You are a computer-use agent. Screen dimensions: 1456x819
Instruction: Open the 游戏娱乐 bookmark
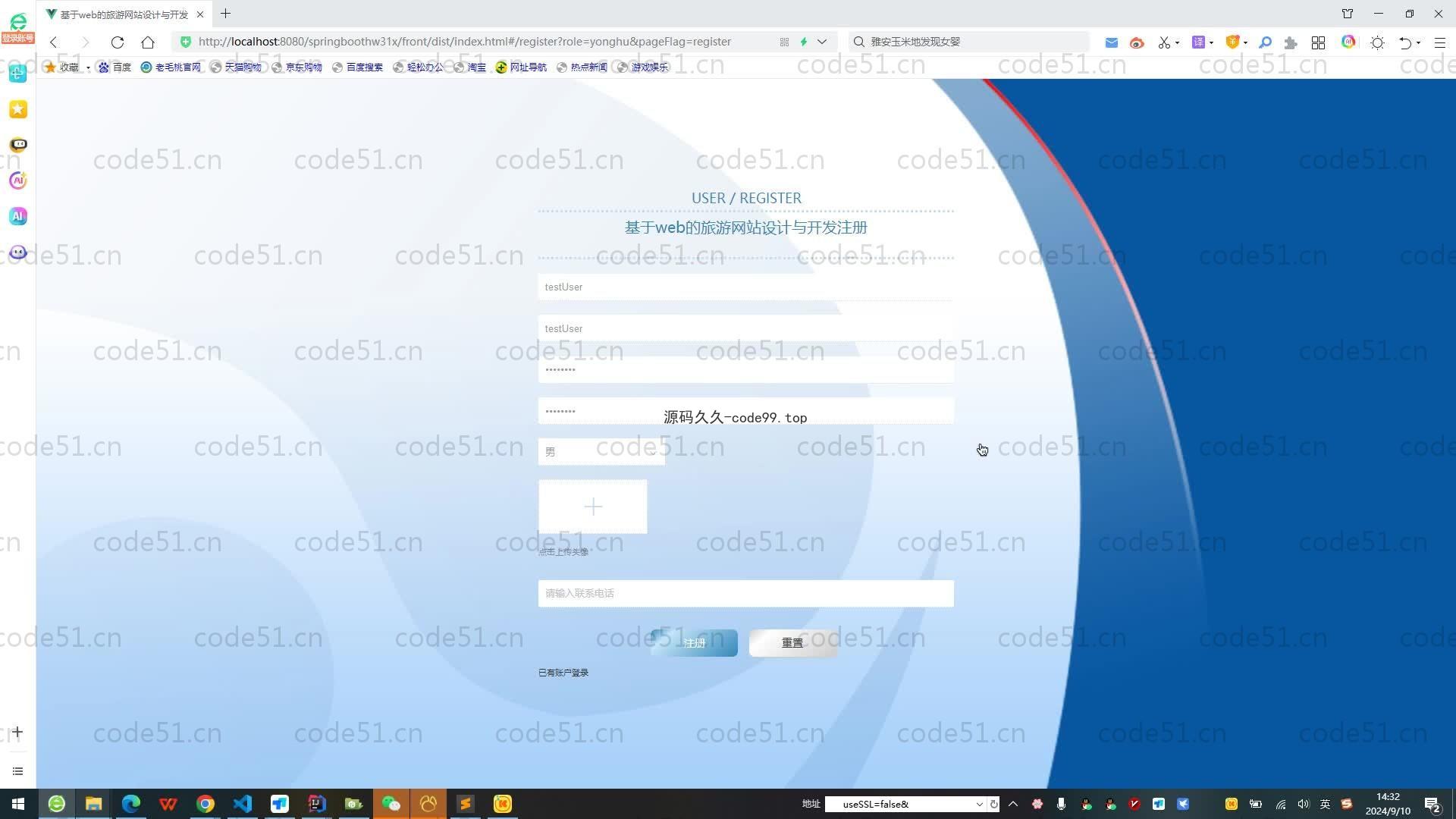coord(642,67)
